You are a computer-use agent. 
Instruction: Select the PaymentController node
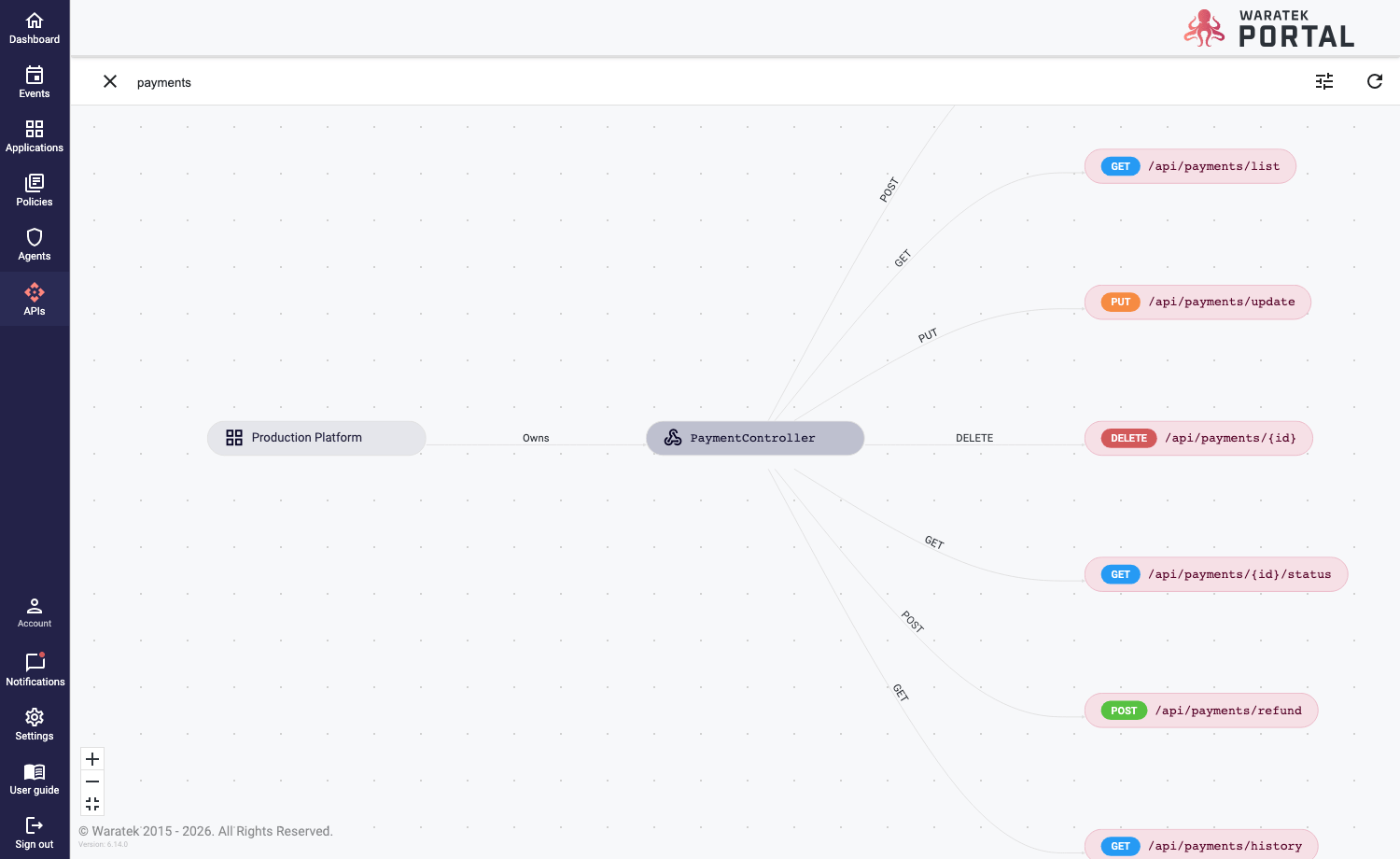[755, 438]
